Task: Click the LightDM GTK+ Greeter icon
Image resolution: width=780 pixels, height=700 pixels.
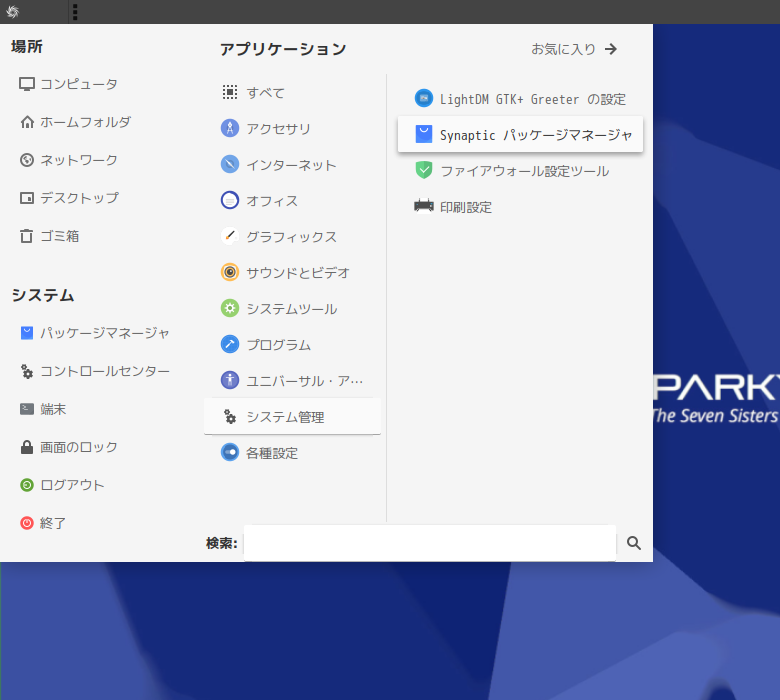Action: click(x=424, y=99)
